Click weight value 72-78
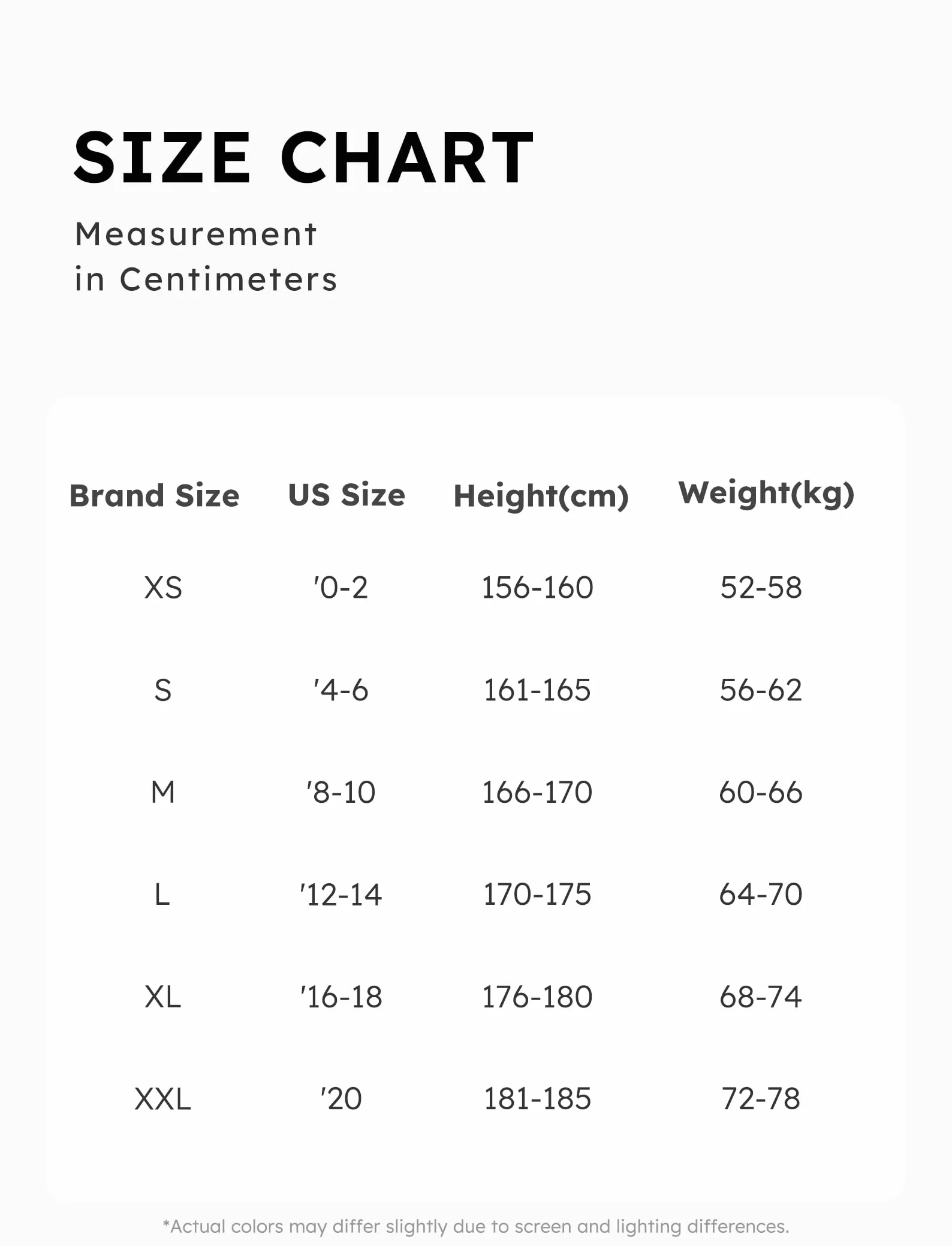Image resolution: width=952 pixels, height=1246 pixels. coord(761,1099)
